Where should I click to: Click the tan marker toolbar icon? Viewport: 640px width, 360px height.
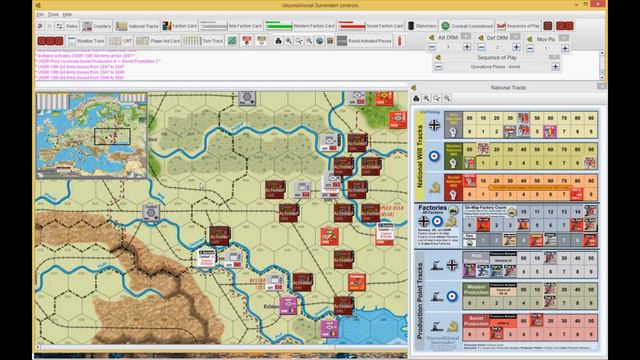[262, 41]
